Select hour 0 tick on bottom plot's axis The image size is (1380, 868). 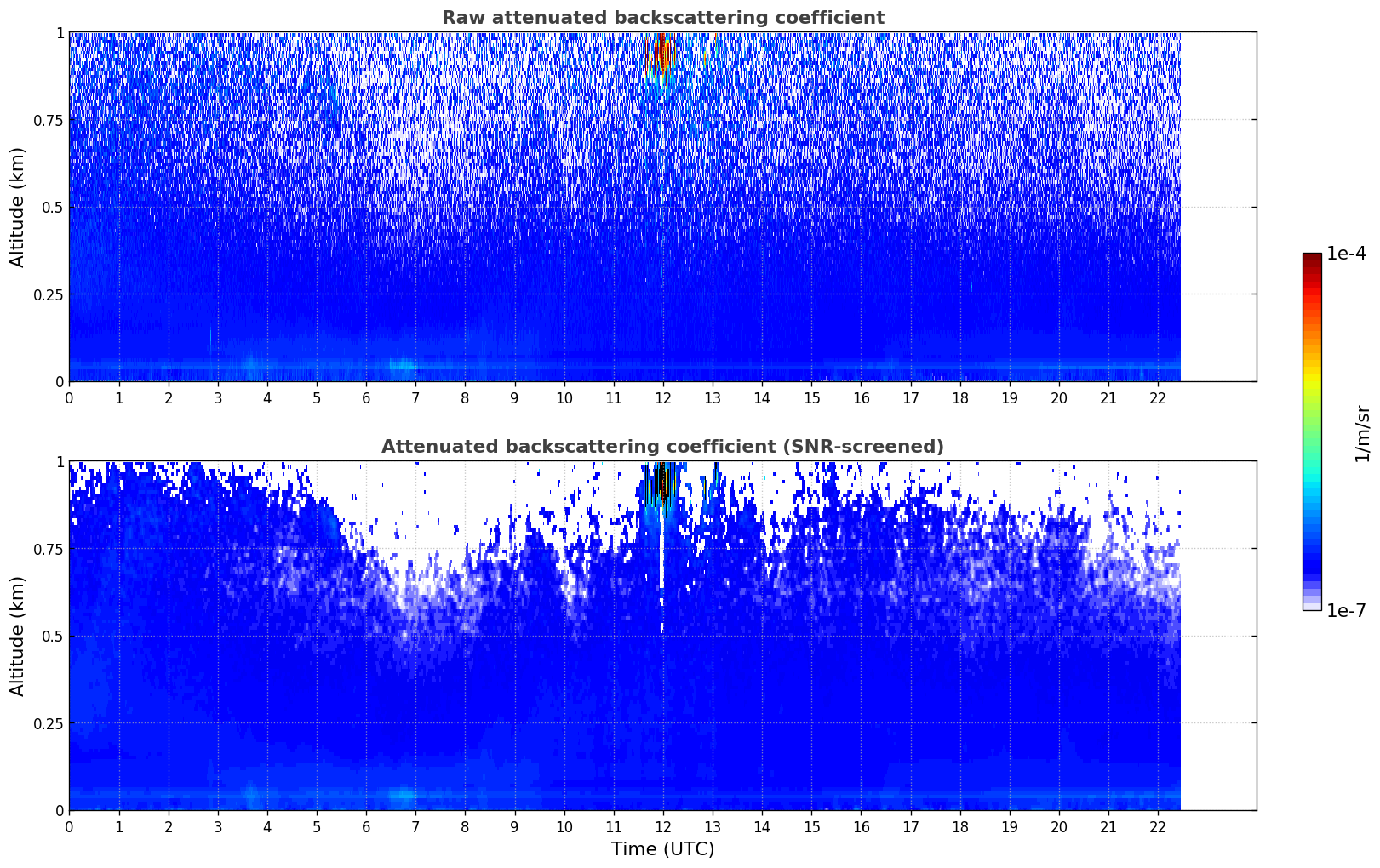tap(70, 826)
